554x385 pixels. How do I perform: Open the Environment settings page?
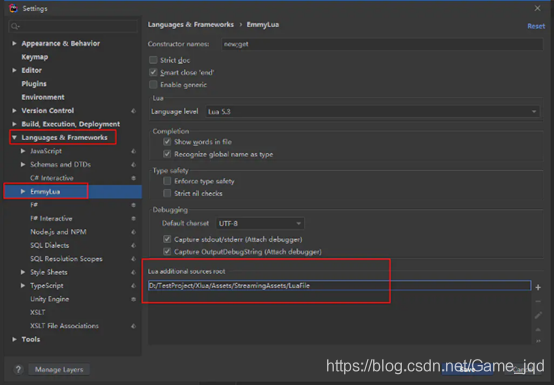[43, 97]
